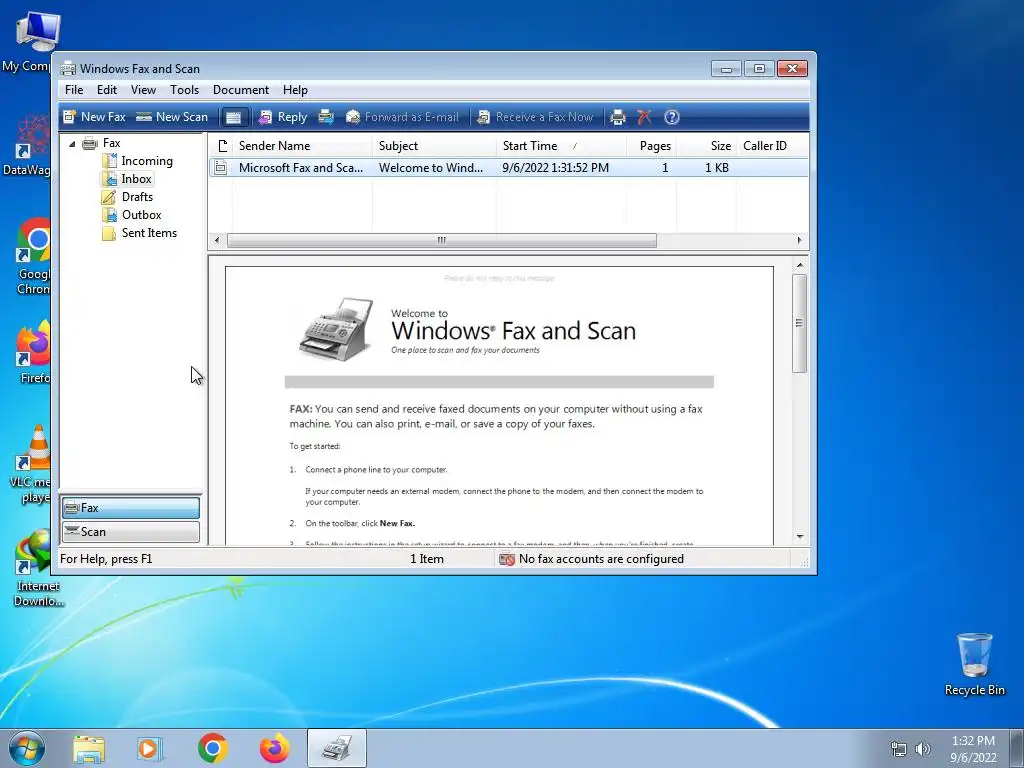Click the document icon column header
Image resolution: width=1024 pixels, height=768 pixels.
[x=221, y=146]
